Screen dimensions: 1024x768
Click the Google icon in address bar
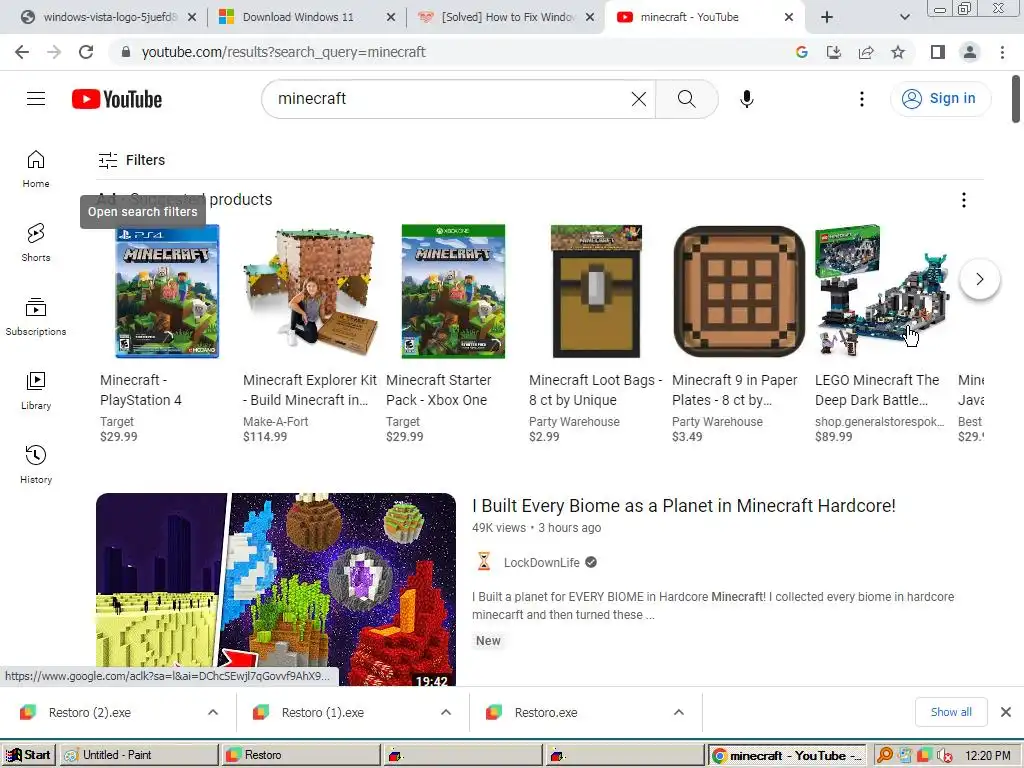801,52
